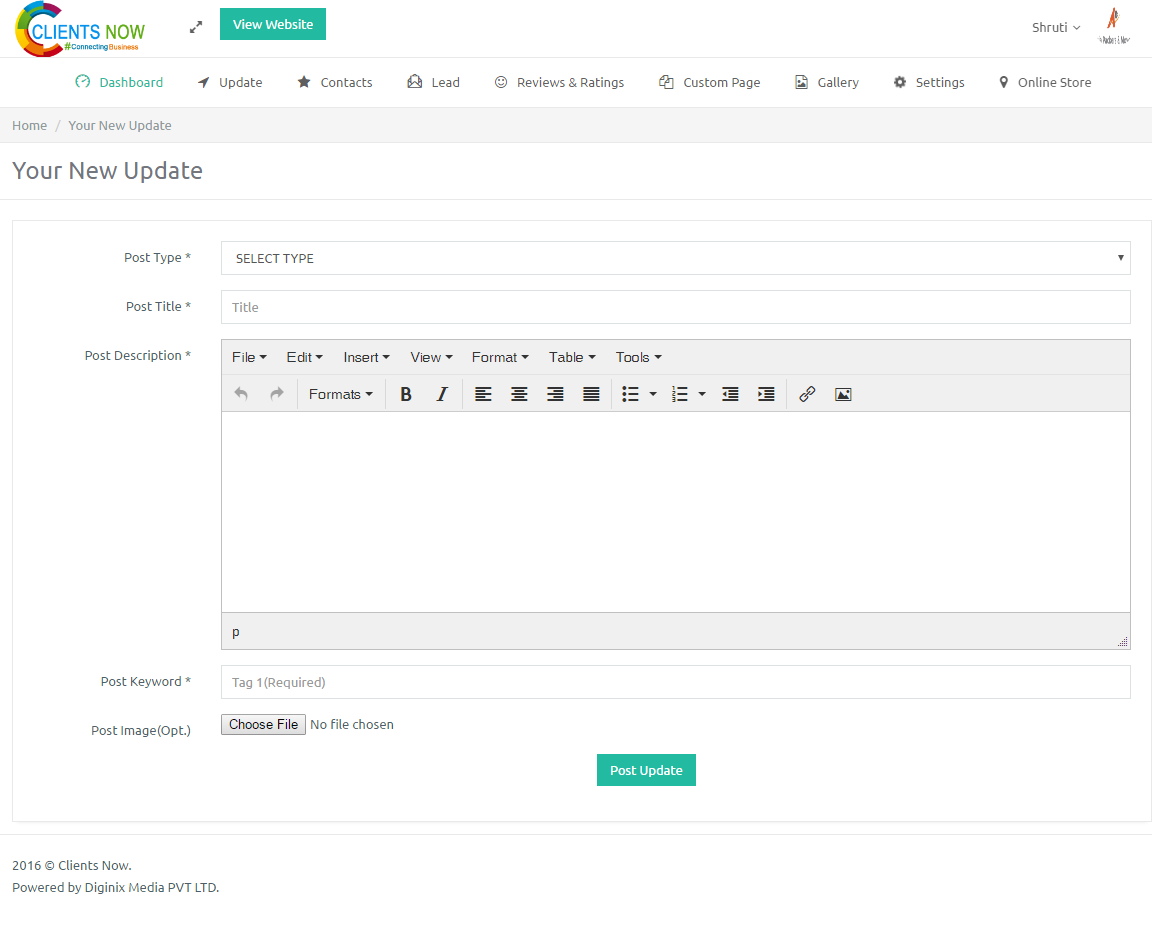
Task: Redo the last editor action
Action: (x=276, y=394)
